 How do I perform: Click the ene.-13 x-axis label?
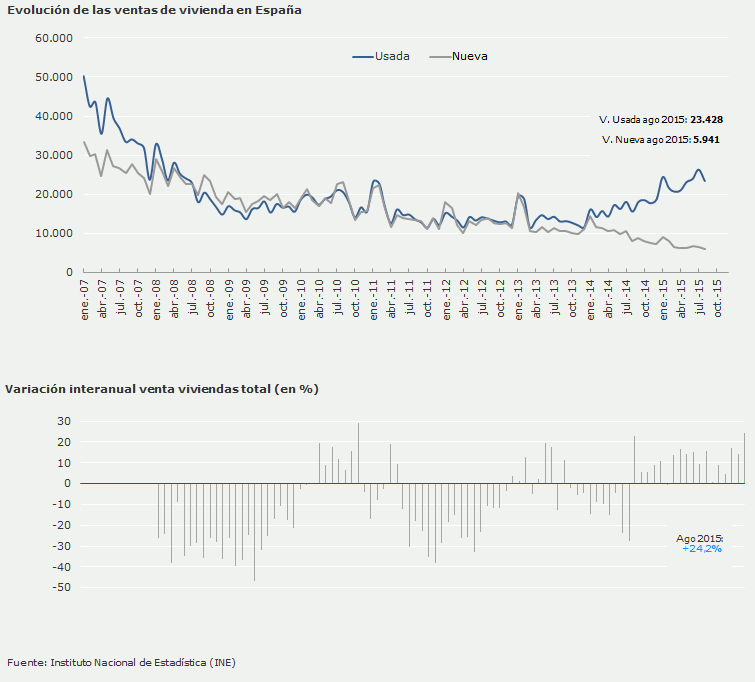tap(520, 299)
